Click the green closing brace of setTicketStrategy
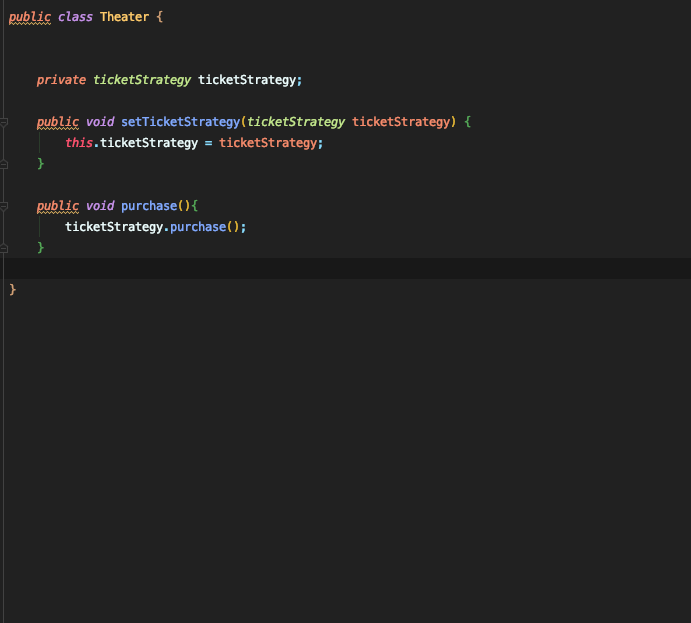691x623 pixels. point(41,164)
